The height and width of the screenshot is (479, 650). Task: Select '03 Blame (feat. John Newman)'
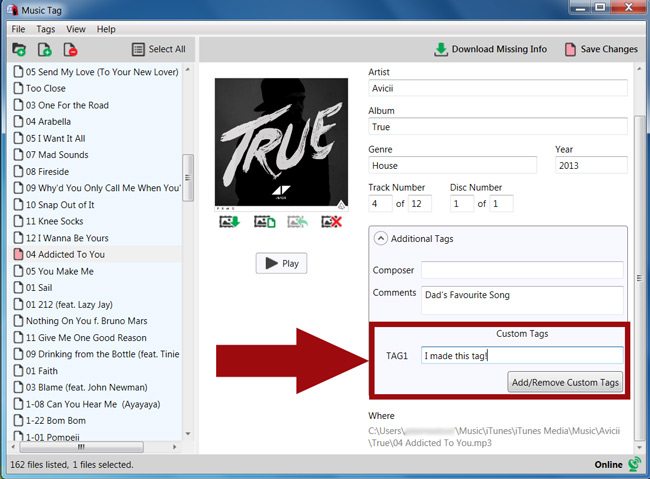tap(87, 387)
